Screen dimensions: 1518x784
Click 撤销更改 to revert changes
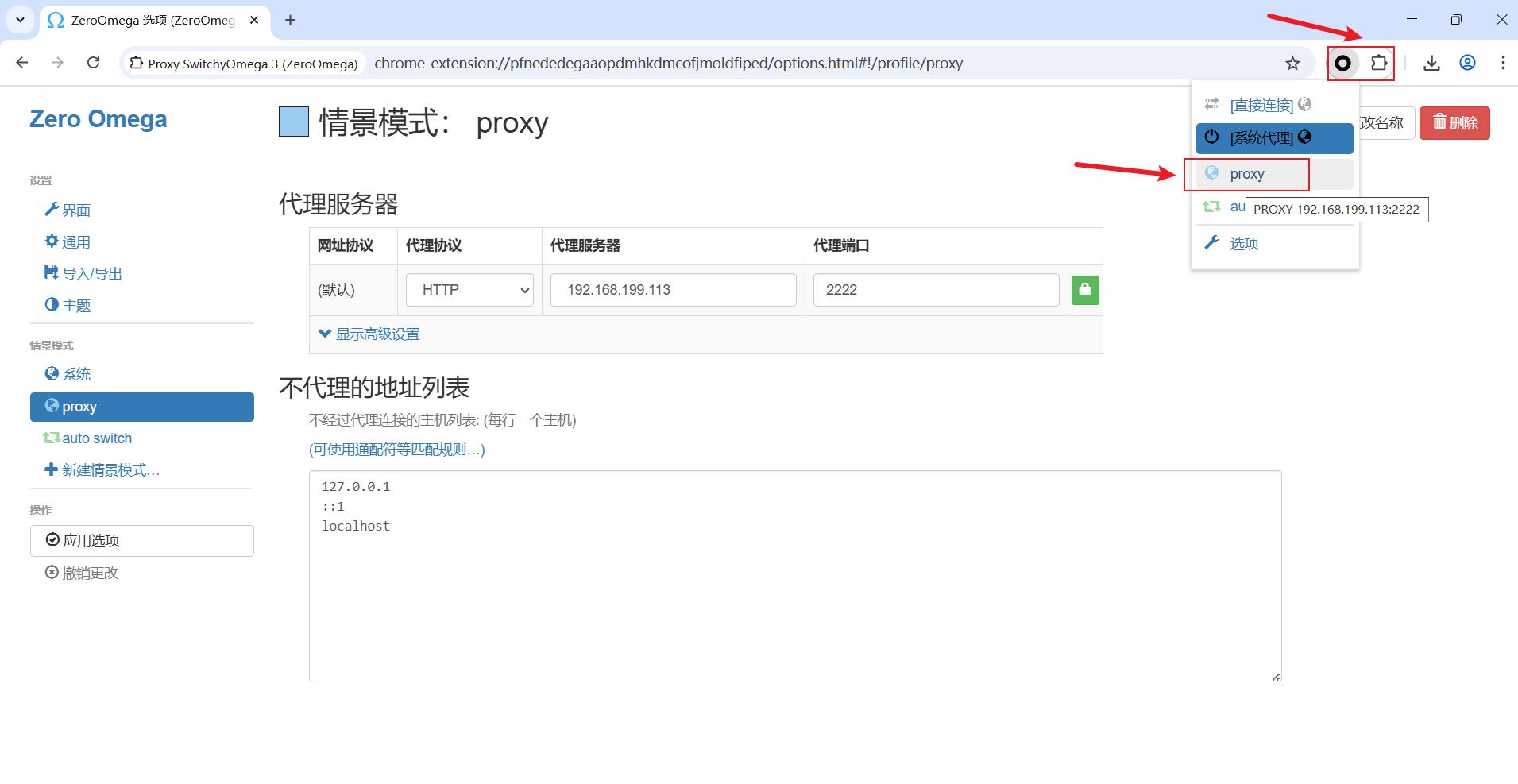89,572
